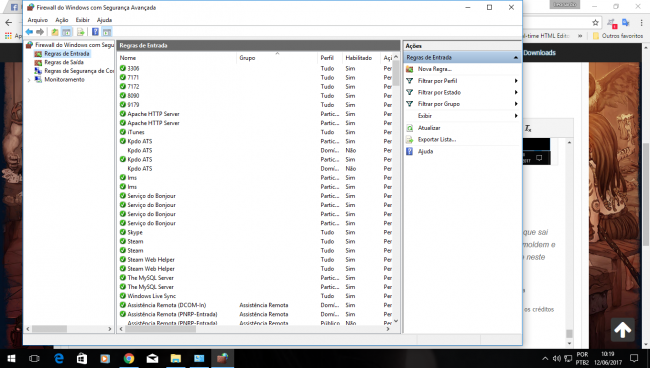The image size is (650, 368).
Task: Select the Monitoramento tree node
Action: coord(64,80)
